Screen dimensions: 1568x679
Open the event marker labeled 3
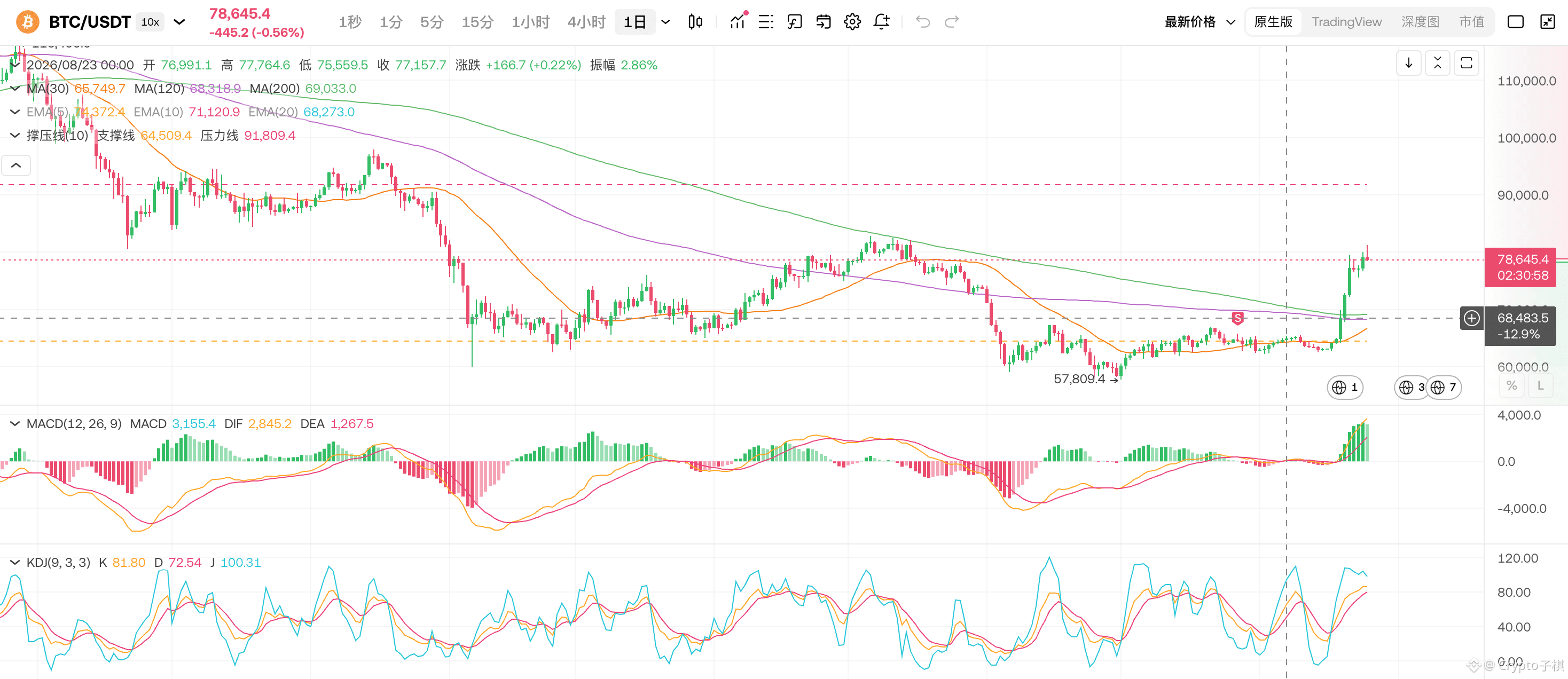pos(1411,387)
